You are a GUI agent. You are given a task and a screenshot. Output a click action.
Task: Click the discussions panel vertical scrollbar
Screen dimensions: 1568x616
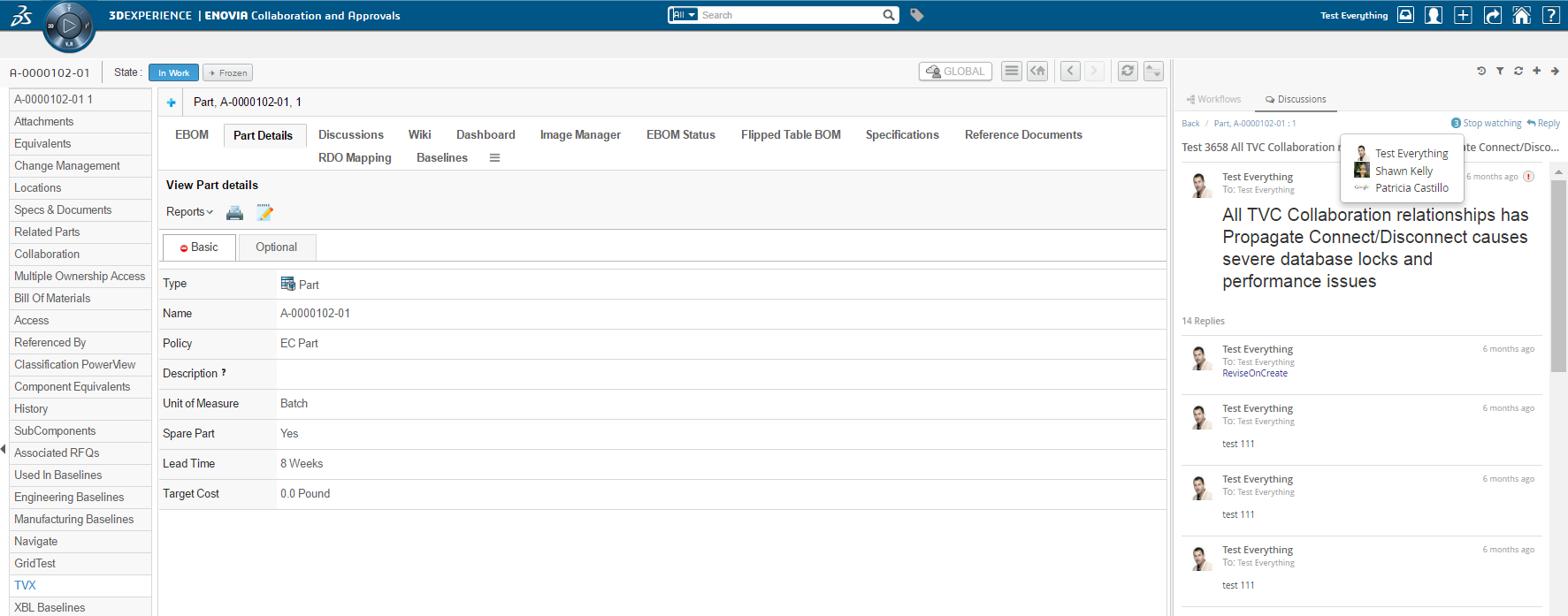coord(1558,274)
